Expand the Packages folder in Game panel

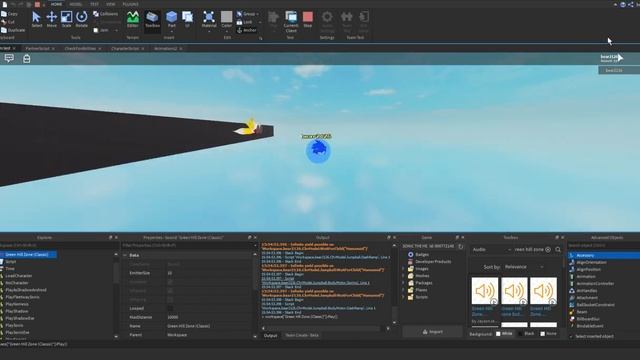tap(404, 283)
